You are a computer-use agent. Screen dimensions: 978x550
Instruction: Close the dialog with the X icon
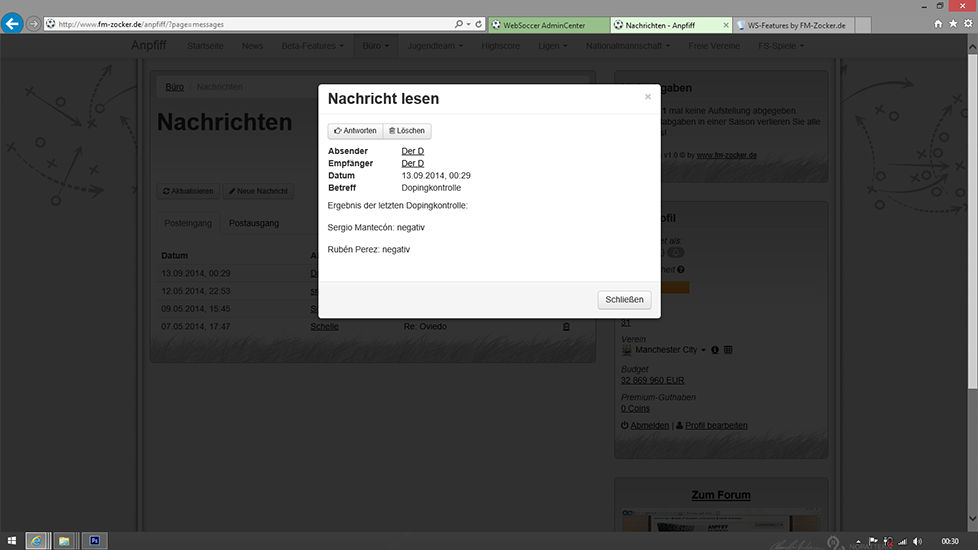[648, 97]
